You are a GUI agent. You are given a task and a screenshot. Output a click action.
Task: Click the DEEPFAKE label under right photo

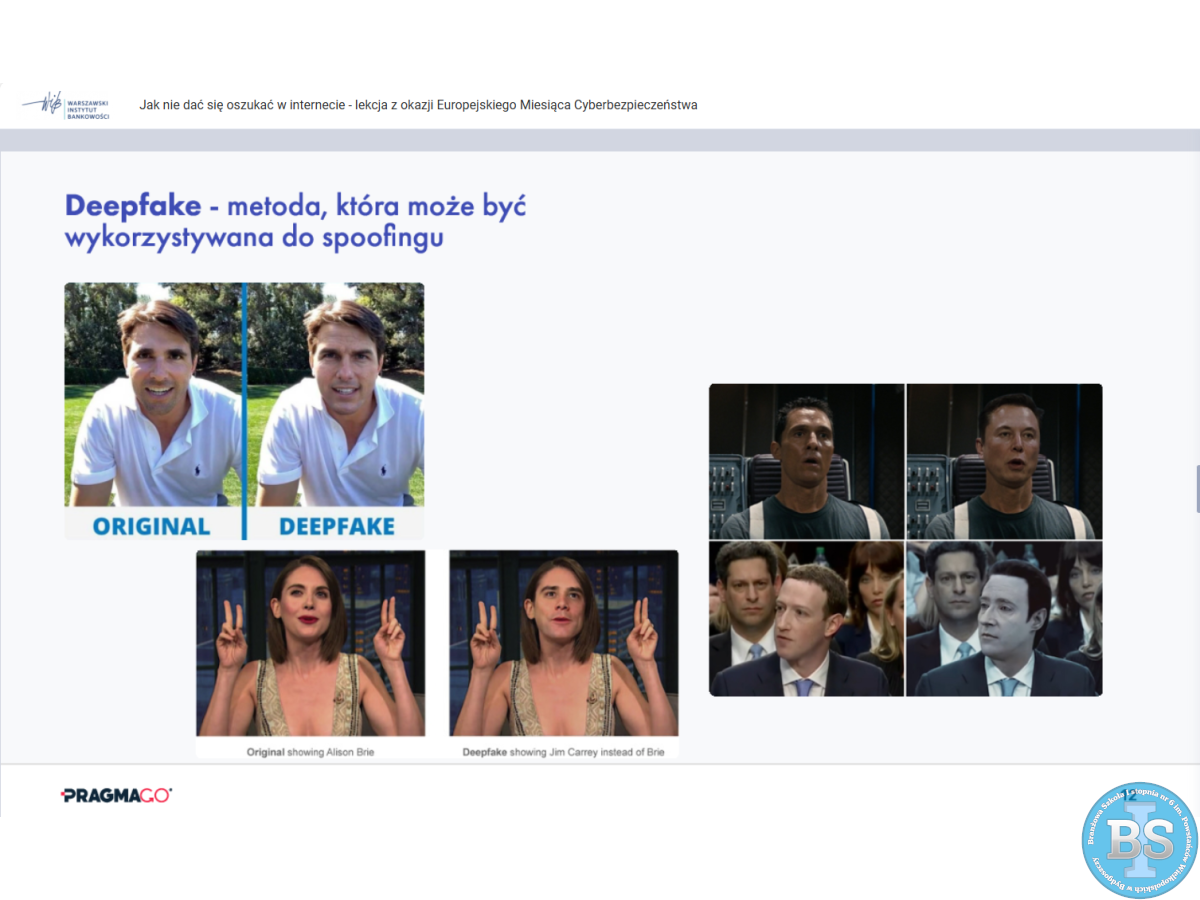336,526
